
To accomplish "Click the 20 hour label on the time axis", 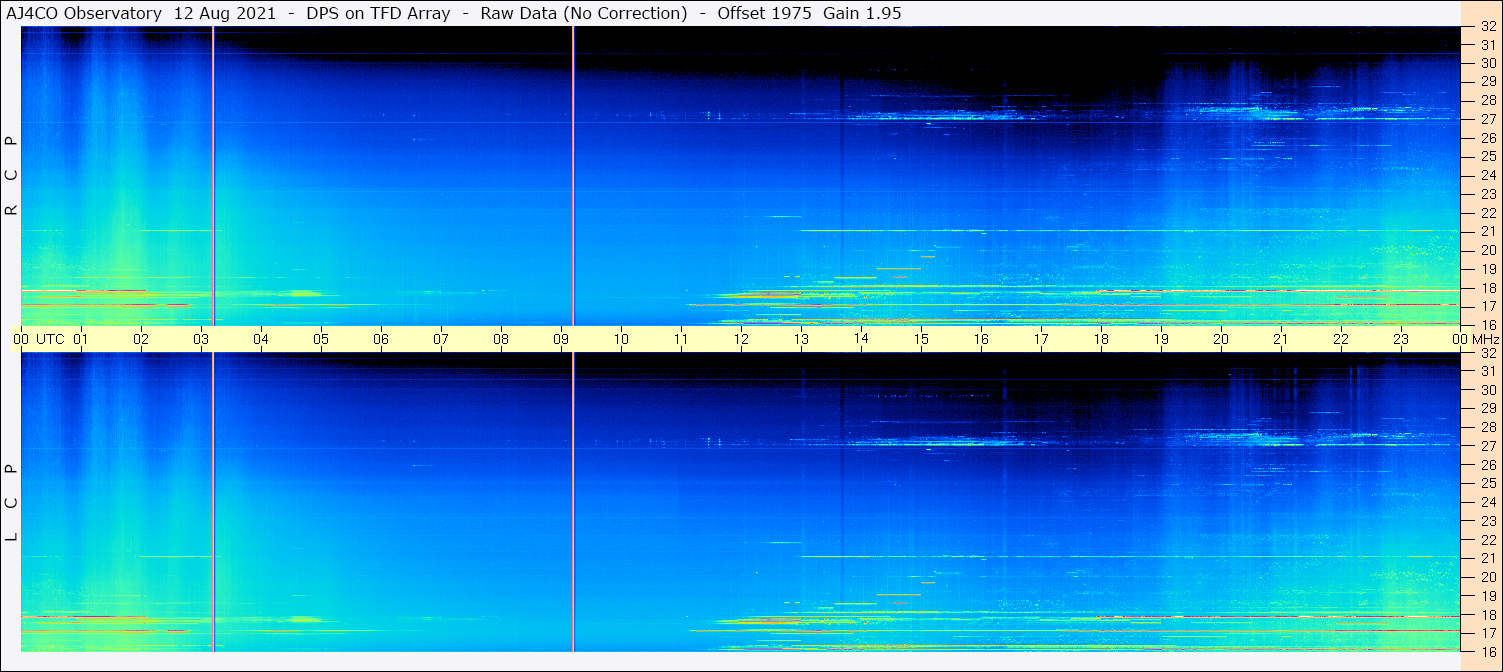I will [1221, 339].
